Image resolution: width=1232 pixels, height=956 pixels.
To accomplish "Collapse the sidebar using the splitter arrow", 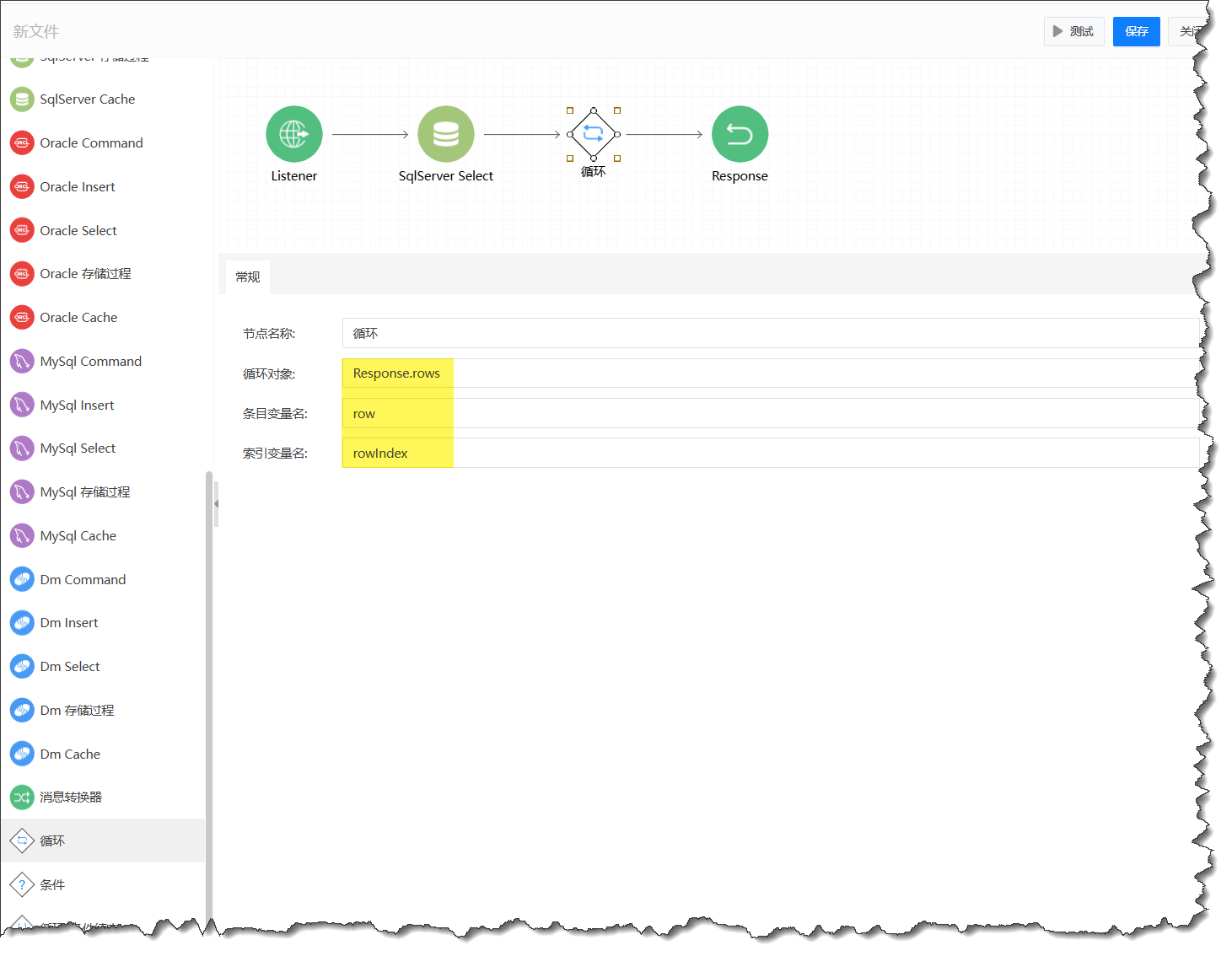I will [x=216, y=504].
